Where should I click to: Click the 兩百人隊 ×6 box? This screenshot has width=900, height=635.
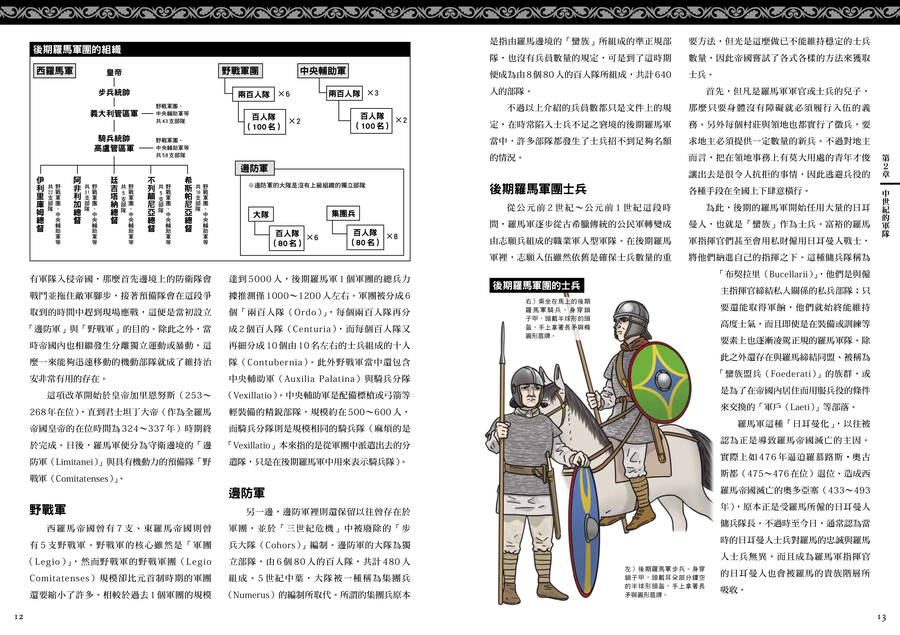coord(254,94)
